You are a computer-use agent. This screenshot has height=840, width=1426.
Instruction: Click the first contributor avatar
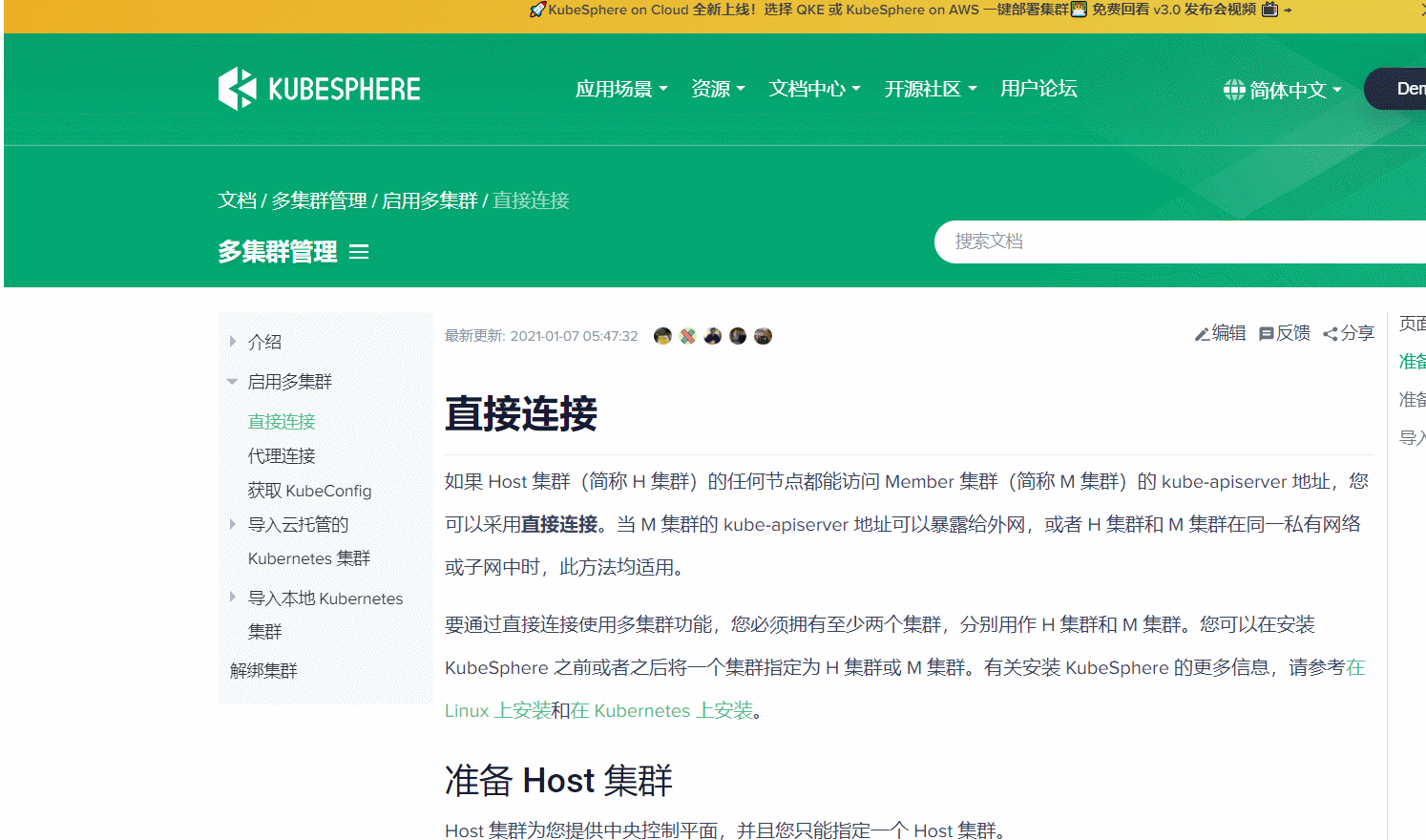click(662, 336)
